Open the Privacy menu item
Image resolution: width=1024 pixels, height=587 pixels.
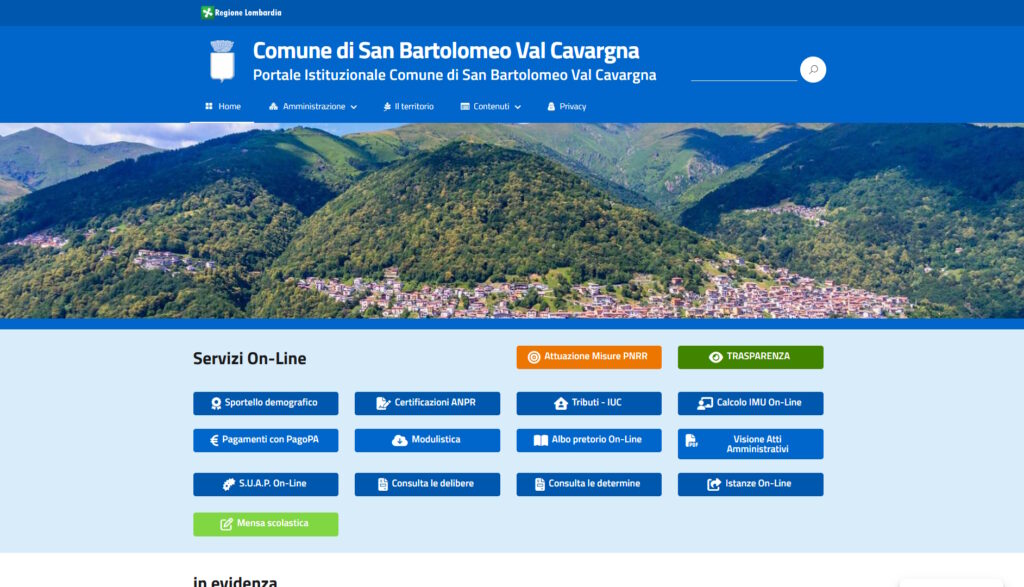(x=566, y=106)
